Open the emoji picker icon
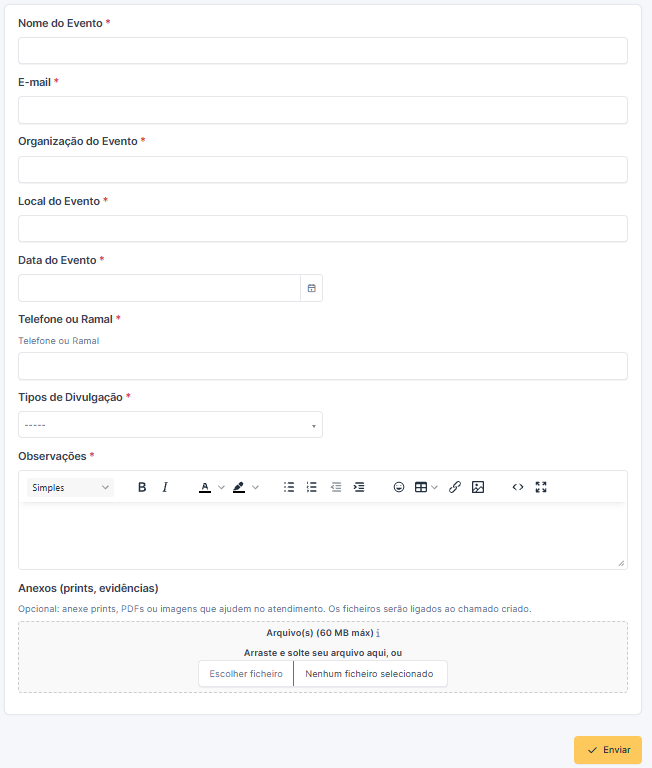652x768 pixels. click(399, 487)
